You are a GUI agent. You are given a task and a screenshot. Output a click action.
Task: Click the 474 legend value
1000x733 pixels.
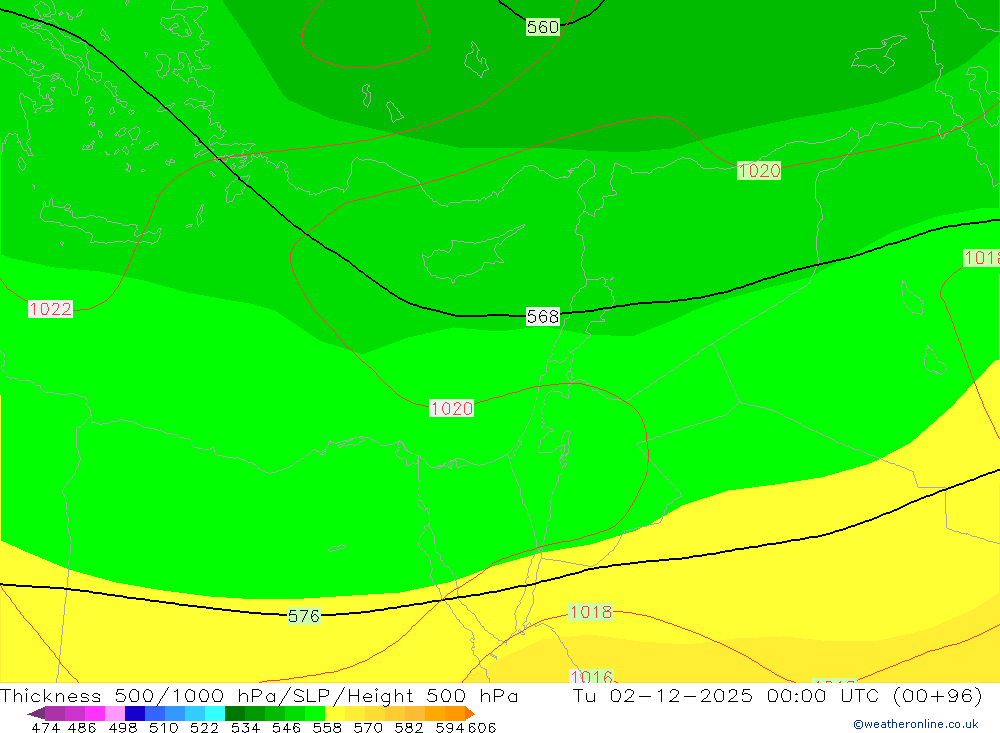(x=45, y=728)
